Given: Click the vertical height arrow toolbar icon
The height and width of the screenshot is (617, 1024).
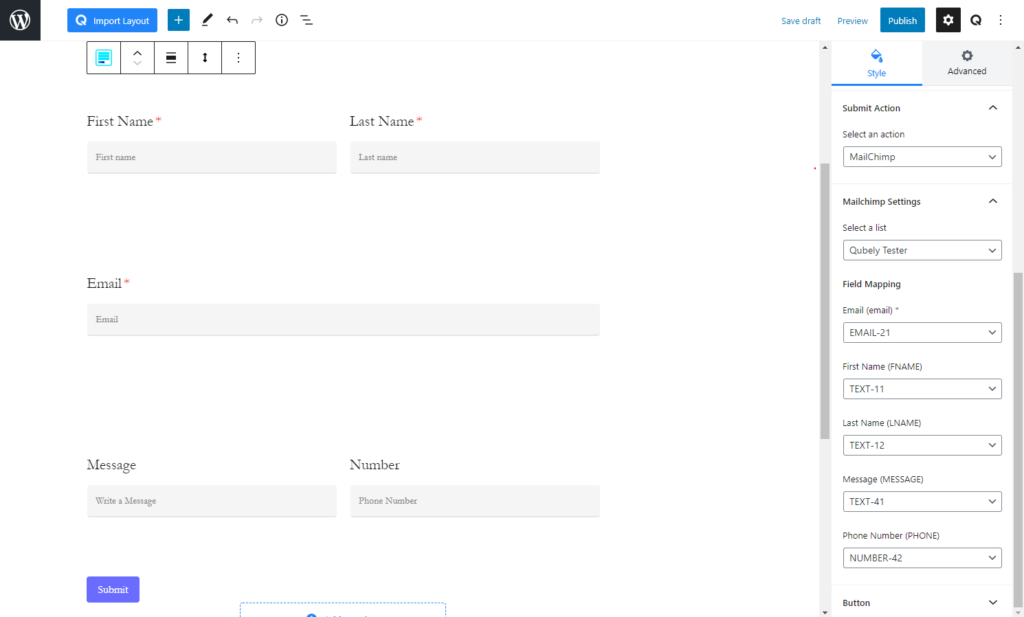Looking at the screenshot, I should click(x=204, y=57).
